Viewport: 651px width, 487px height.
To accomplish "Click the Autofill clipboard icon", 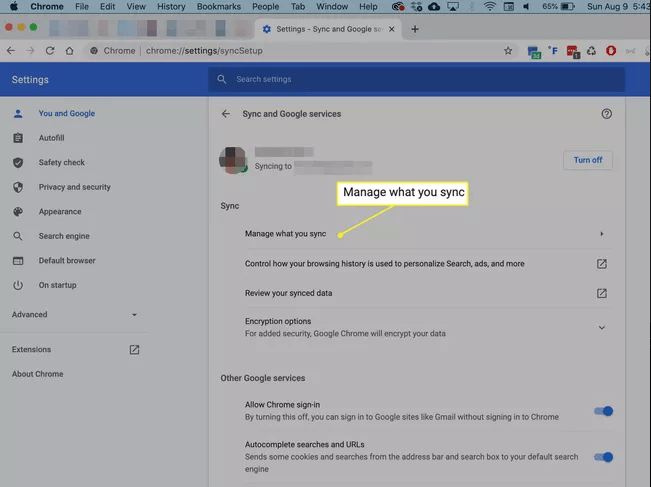I will pos(18,138).
